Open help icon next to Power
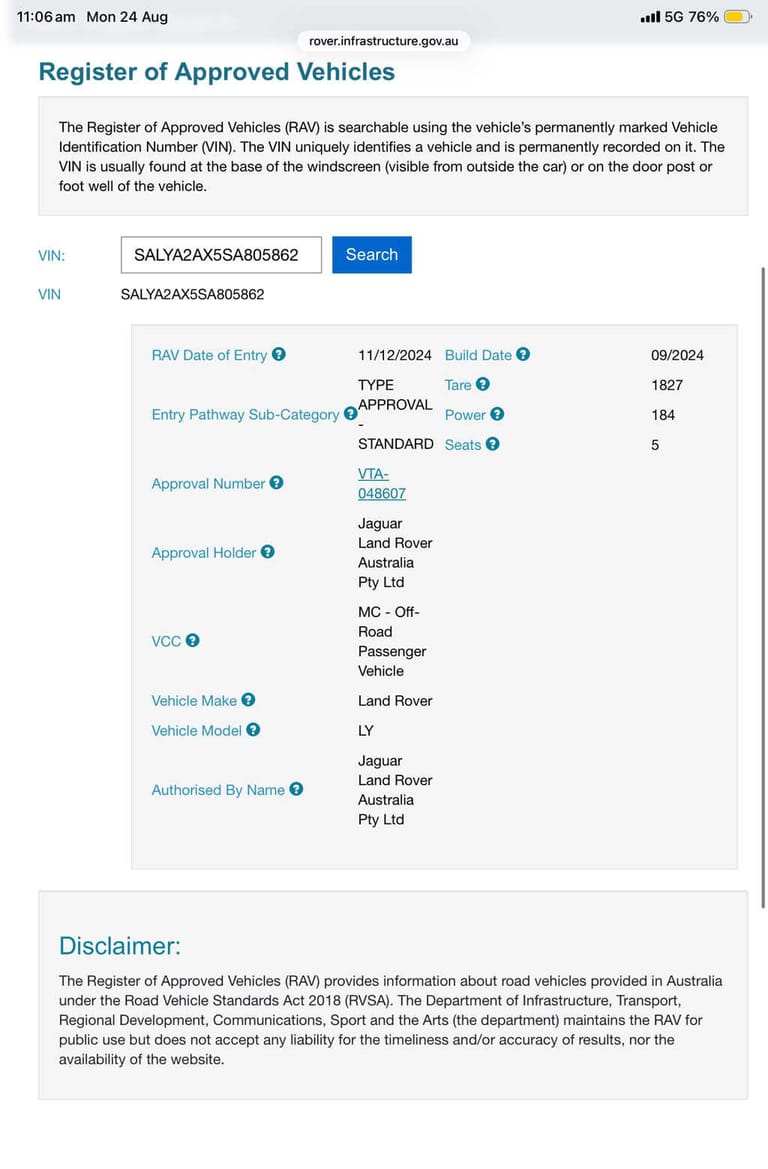Viewport: 768px width, 1169px height. point(497,414)
